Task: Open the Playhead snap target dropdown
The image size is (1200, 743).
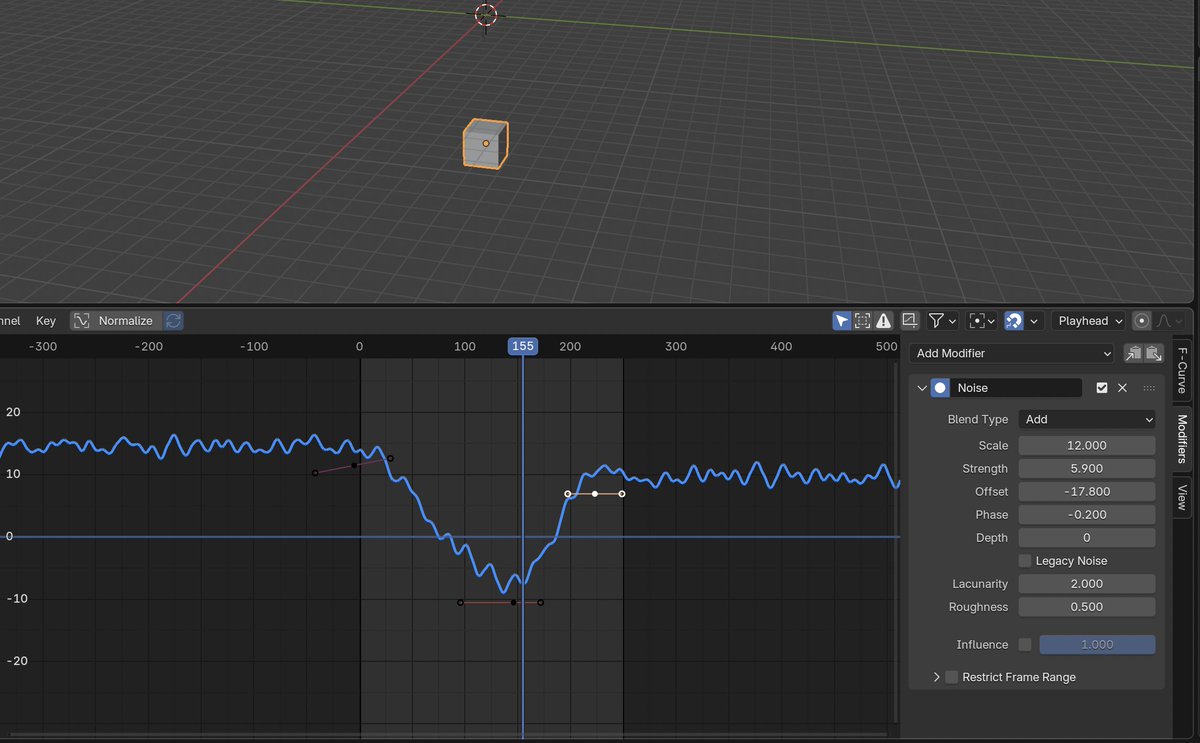Action: 1089,321
